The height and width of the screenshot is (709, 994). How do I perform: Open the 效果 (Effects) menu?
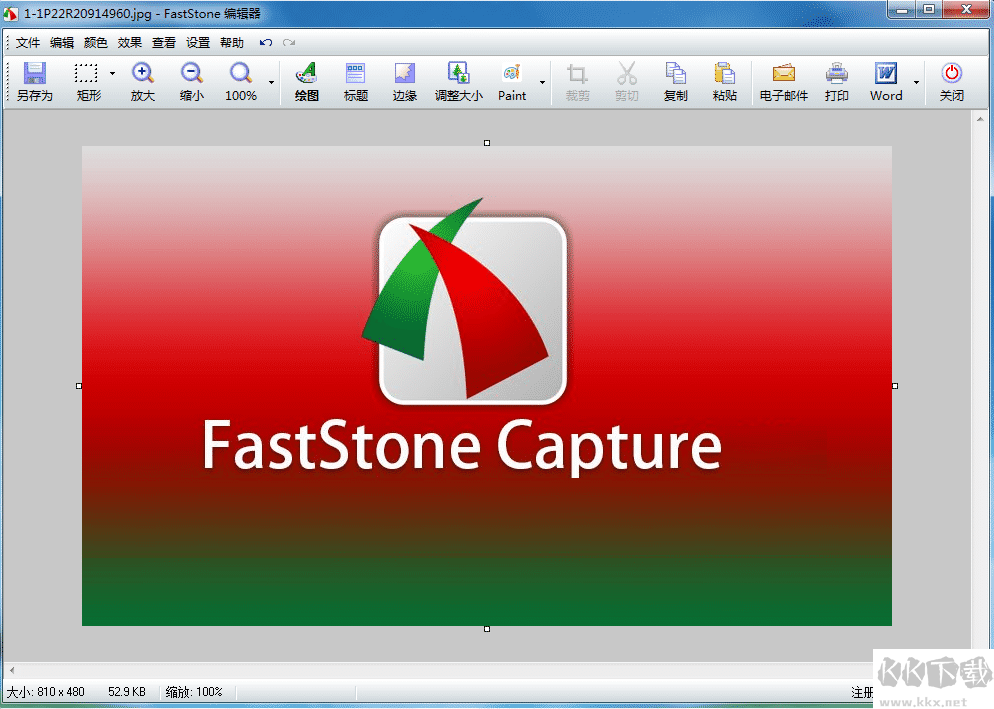129,42
